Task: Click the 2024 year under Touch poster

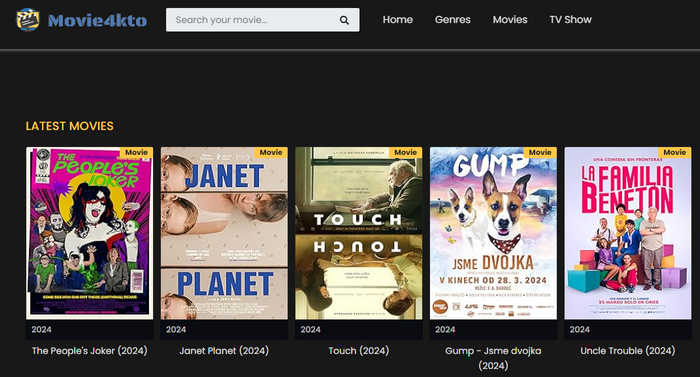Action: [310, 330]
